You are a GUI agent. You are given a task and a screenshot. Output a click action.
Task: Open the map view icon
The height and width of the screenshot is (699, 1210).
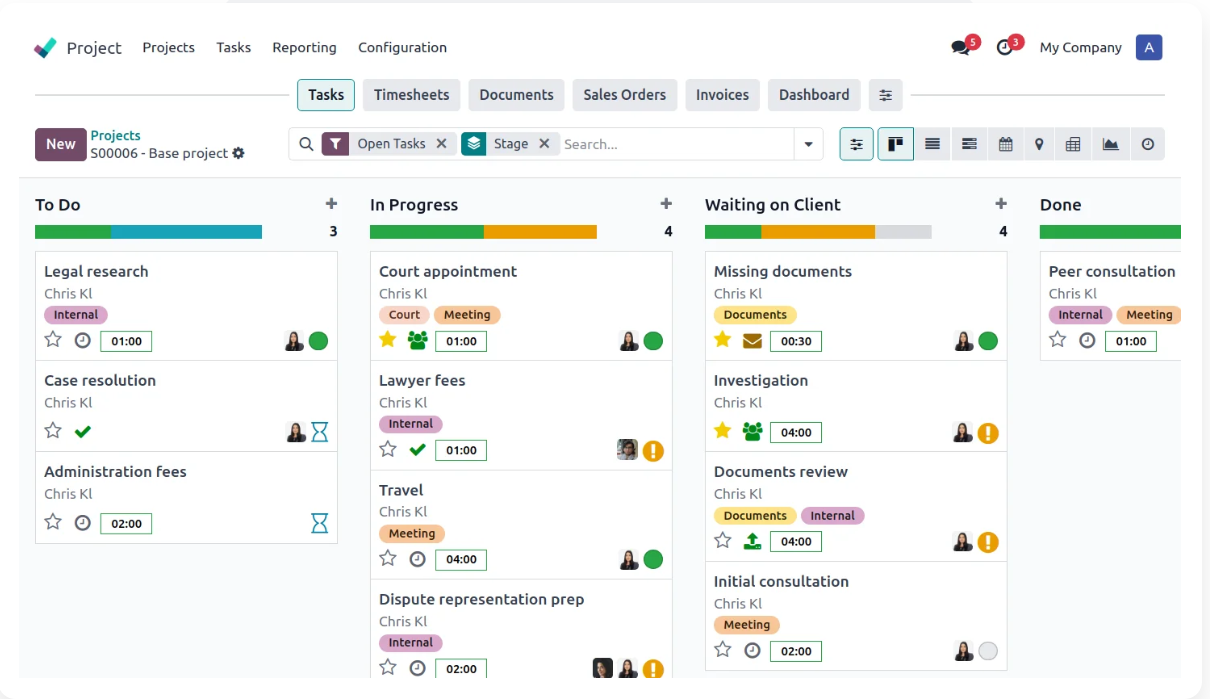pos(1039,144)
